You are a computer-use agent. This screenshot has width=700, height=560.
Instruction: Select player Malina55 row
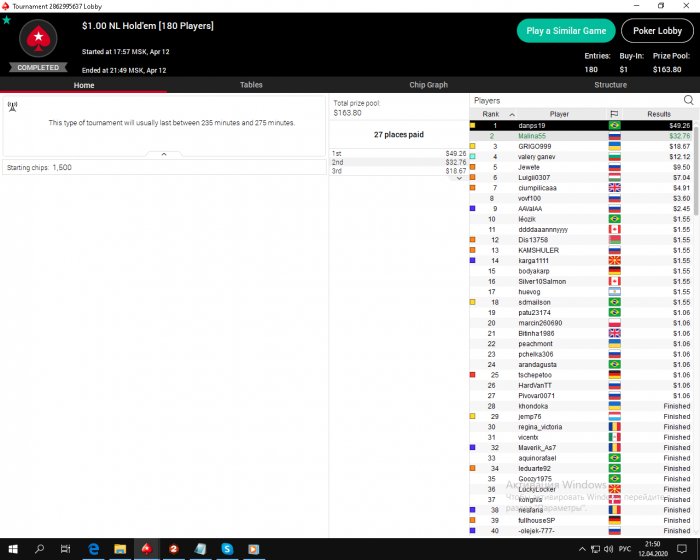pyautogui.click(x=580, y=136)
